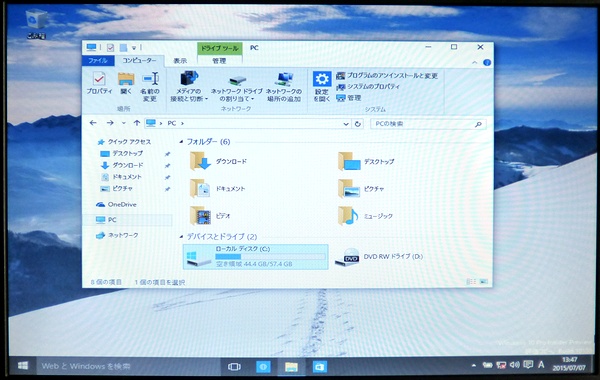Select the Downloads (ダウンロード) folder icon

(201, 161)
